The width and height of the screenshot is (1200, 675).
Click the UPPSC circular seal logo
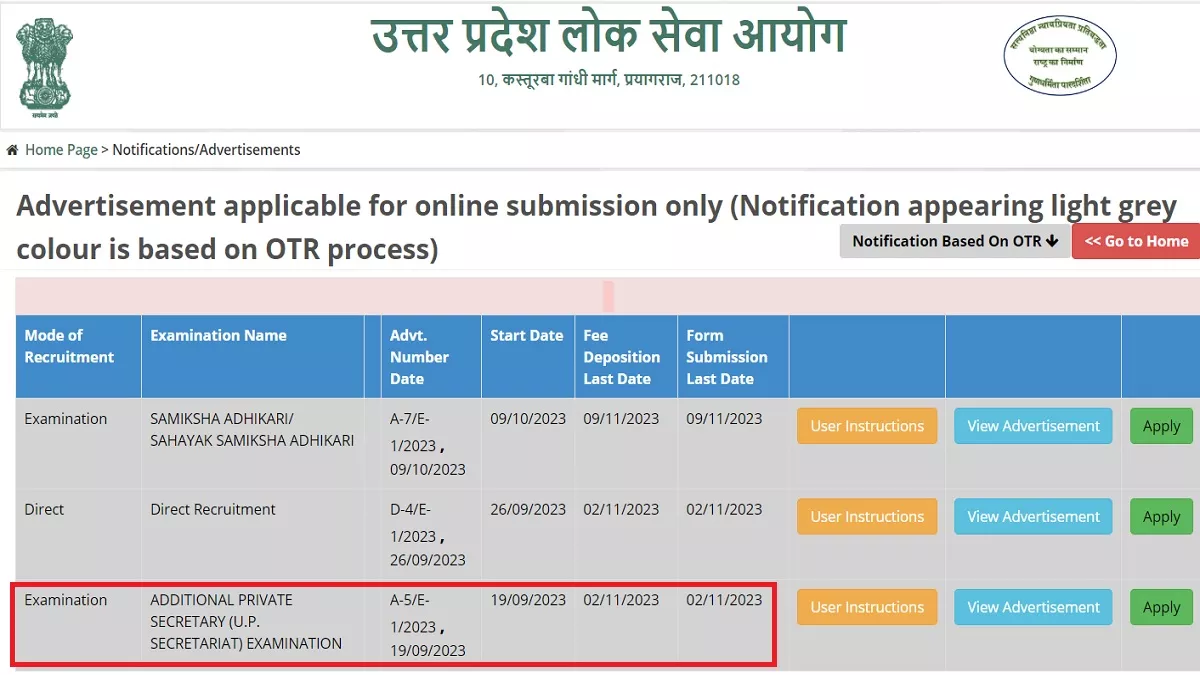coord(1060,56)
